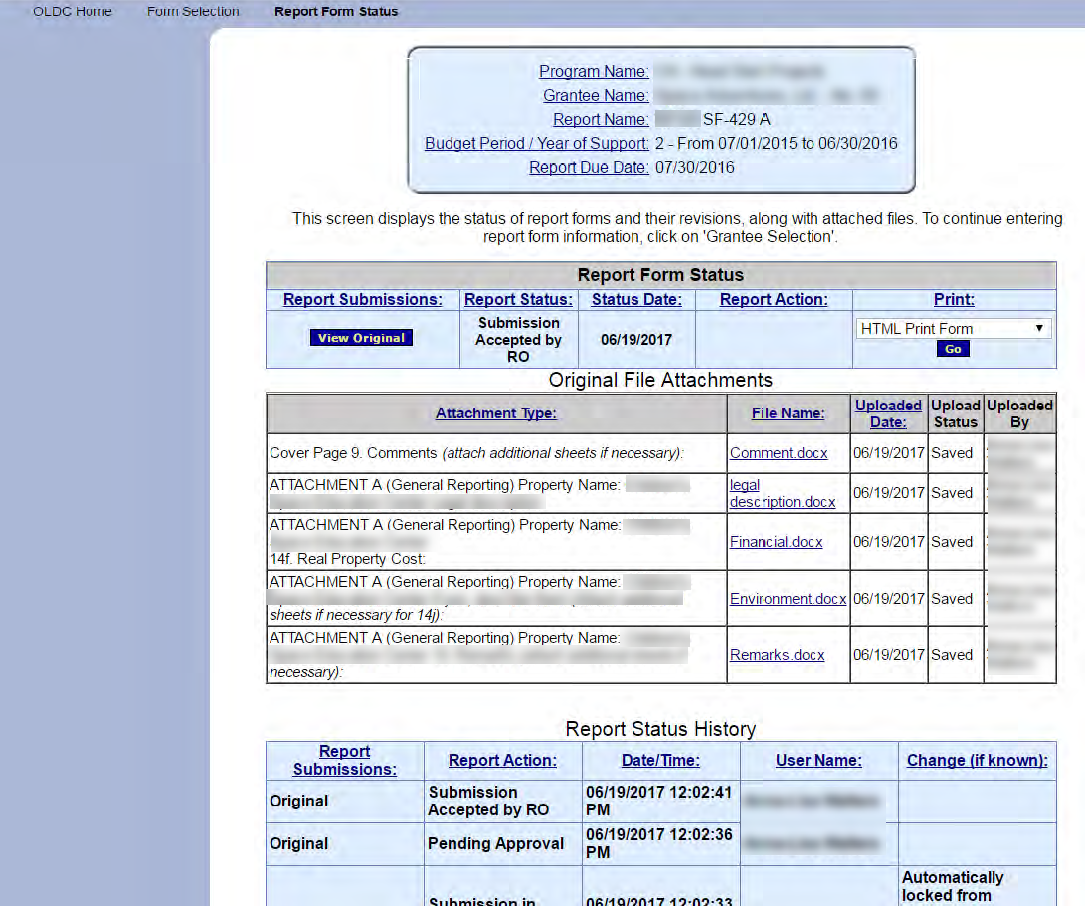Screen dimensions: 1085x906
Task: Click the Report Due Date label link
Action: coord(588,167)
